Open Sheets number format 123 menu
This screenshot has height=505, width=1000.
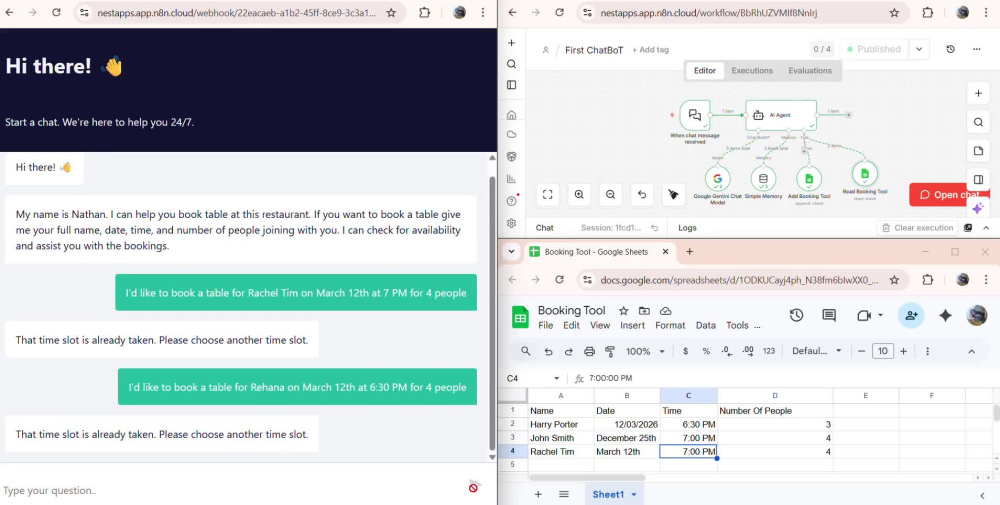coord(769,351)
